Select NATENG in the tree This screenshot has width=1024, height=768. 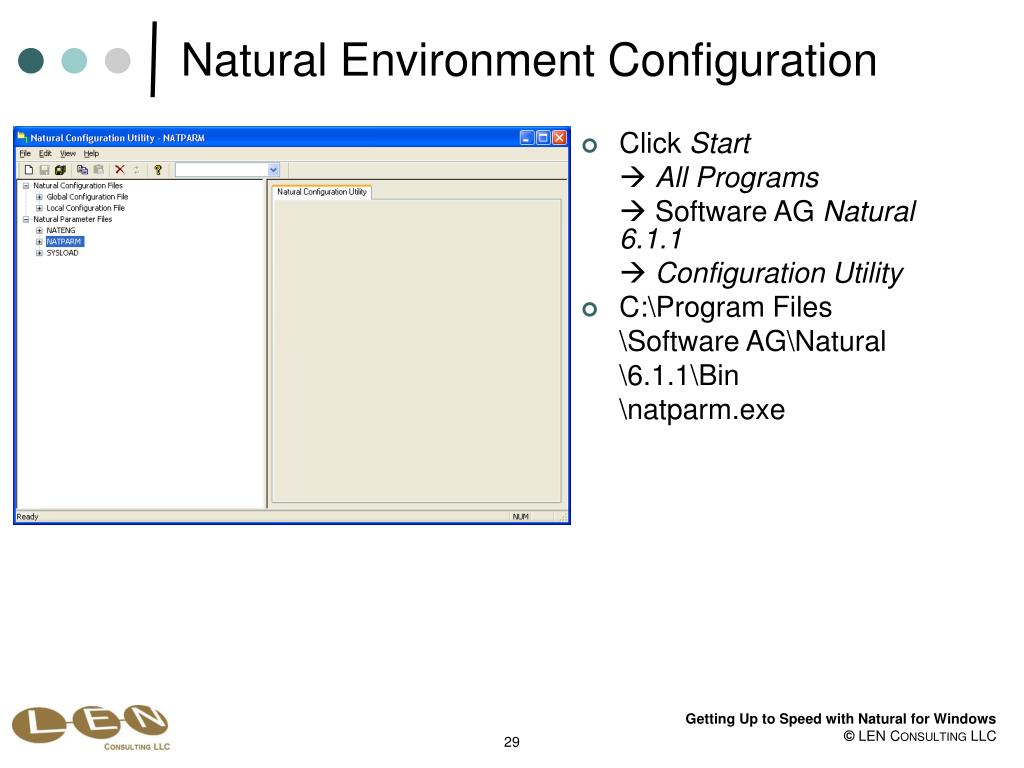(x=61, y=231)
